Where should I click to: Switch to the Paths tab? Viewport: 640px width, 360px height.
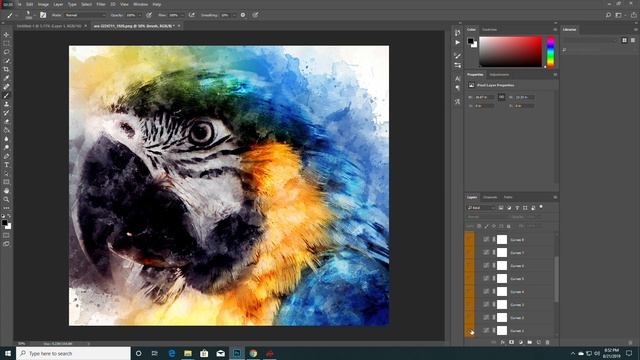(x=508, y=197)
